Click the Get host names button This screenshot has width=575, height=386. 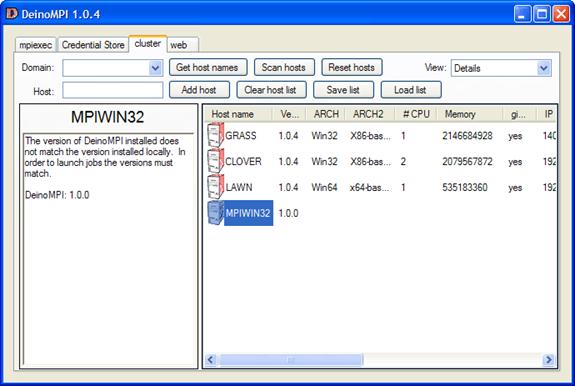pyautogui.click(x=208, y=67)
